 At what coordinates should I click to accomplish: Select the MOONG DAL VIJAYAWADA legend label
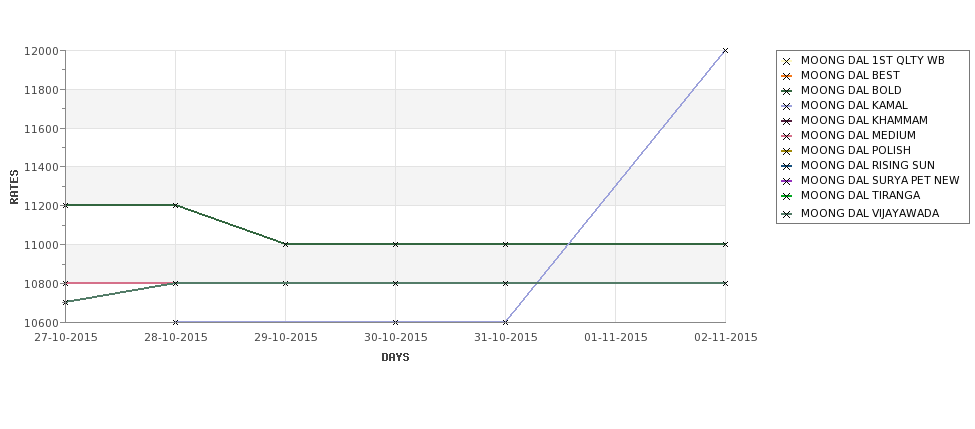[870, 213]
